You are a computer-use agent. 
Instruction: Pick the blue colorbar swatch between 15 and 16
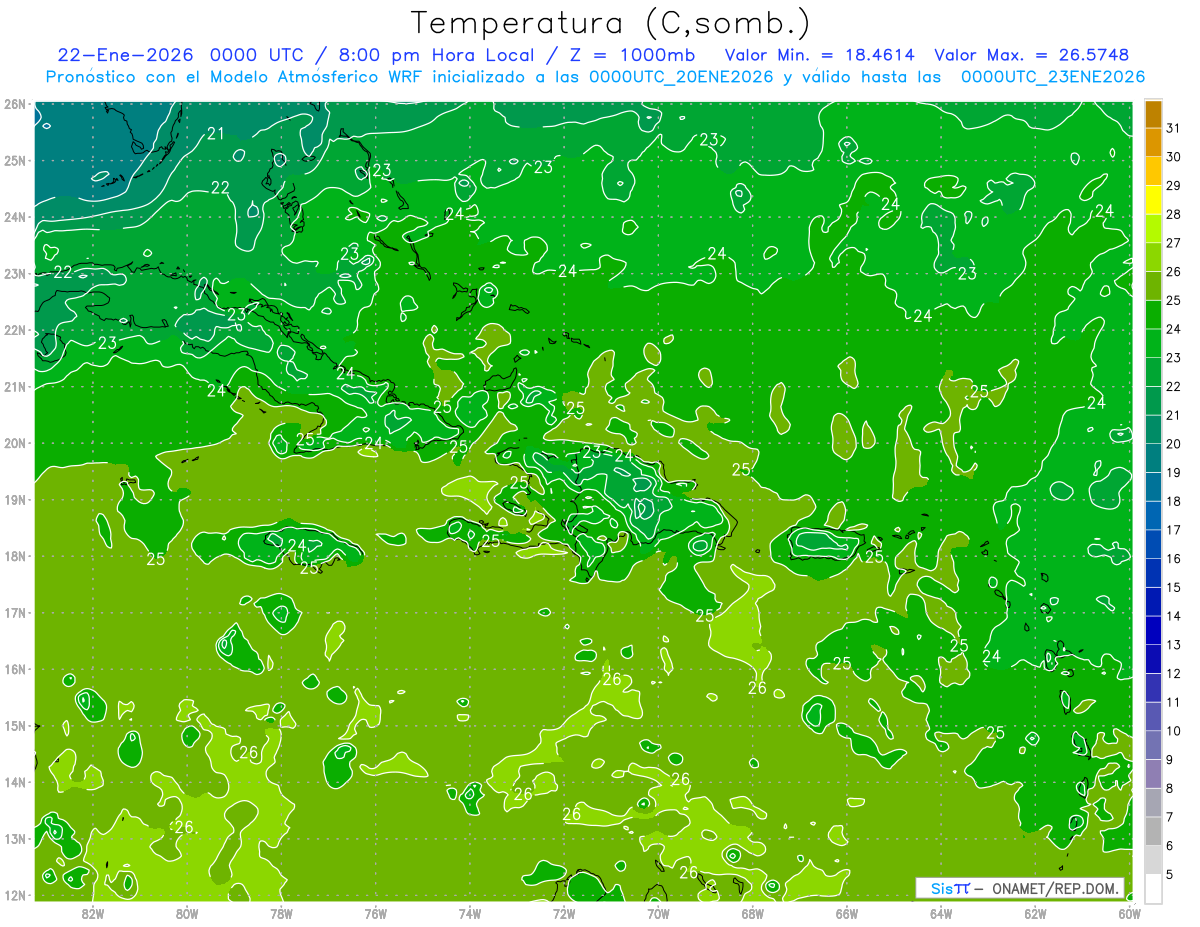tap(1153, 572)
